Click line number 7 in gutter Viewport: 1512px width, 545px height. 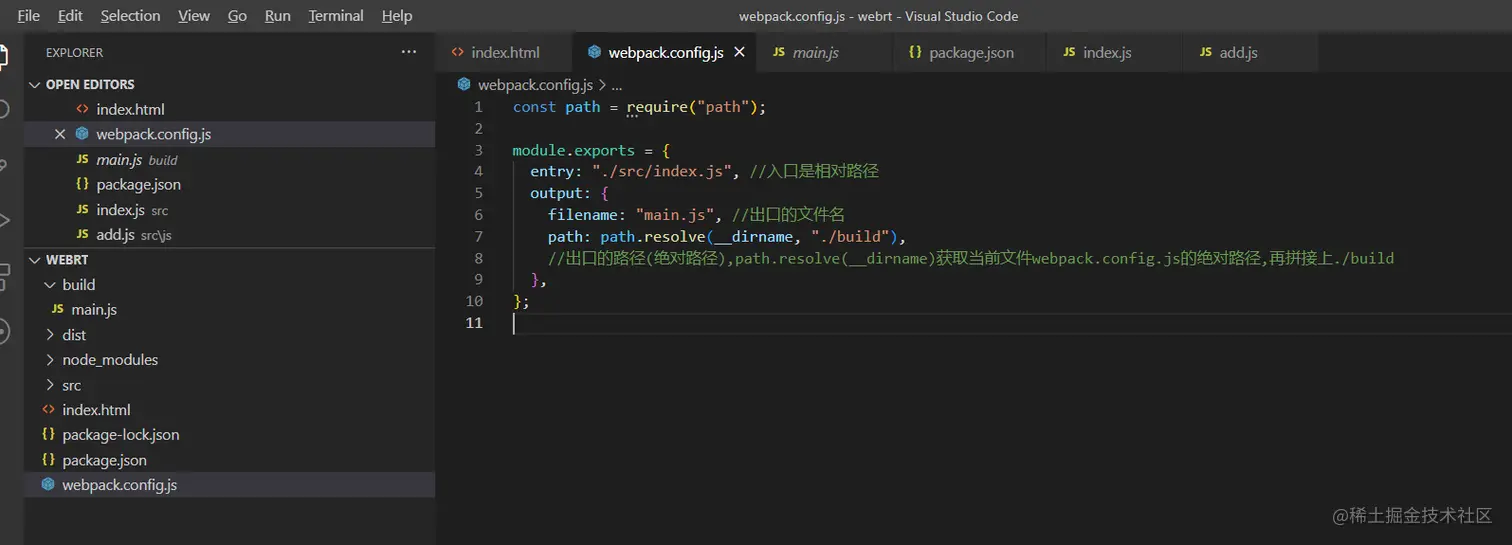coord(478,236)
